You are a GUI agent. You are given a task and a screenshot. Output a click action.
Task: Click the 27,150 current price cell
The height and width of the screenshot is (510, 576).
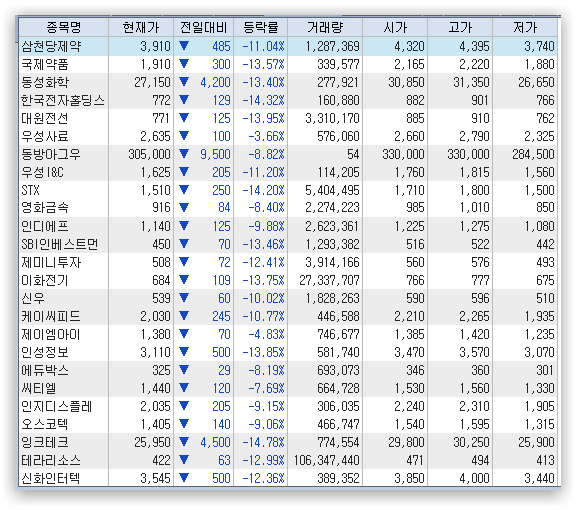coord(152,82)
